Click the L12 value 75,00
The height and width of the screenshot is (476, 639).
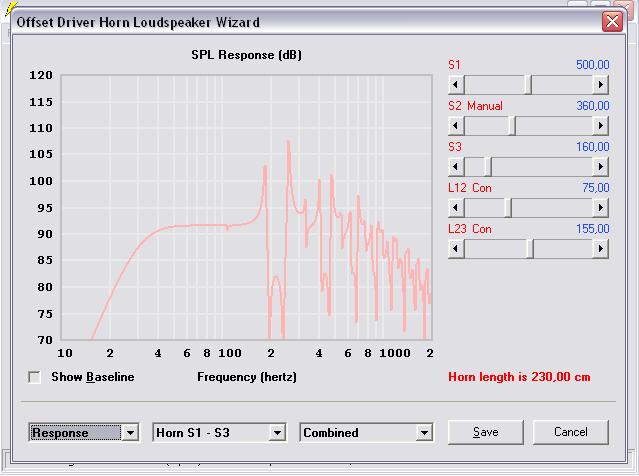point(596,188)
